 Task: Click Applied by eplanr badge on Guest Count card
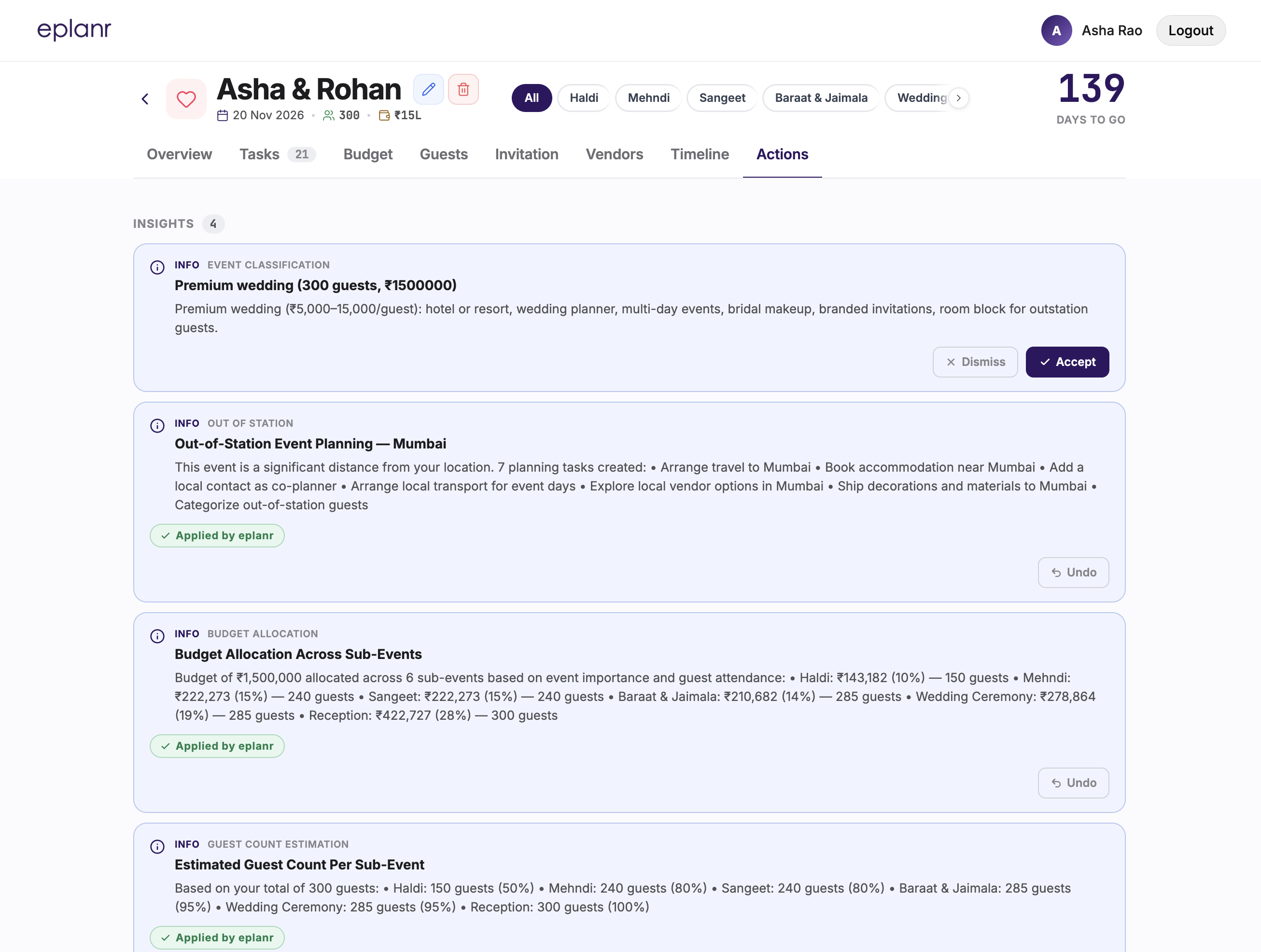[217, 938]
